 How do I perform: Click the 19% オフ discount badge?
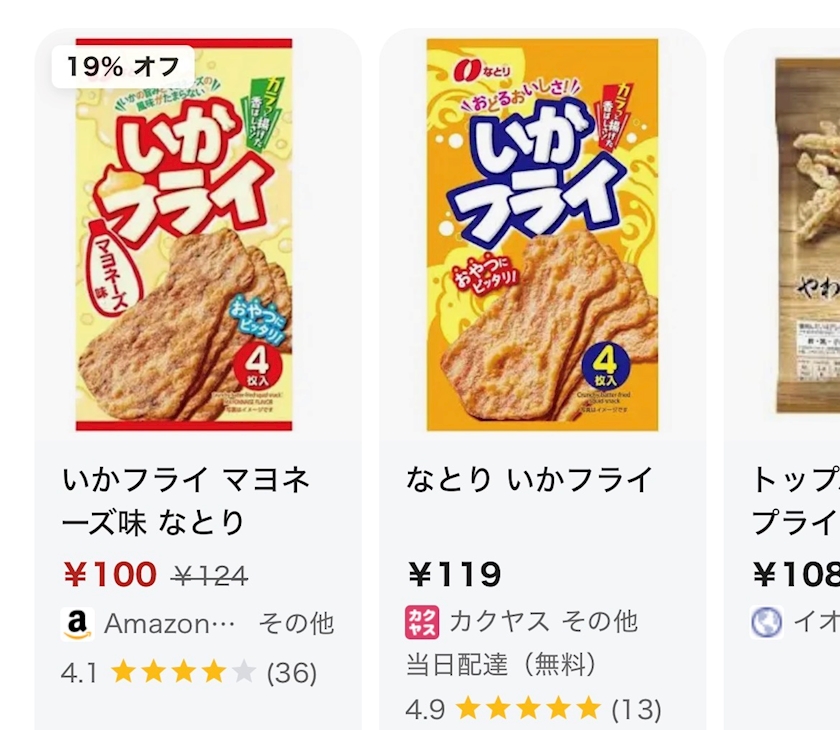pos(123,67)
